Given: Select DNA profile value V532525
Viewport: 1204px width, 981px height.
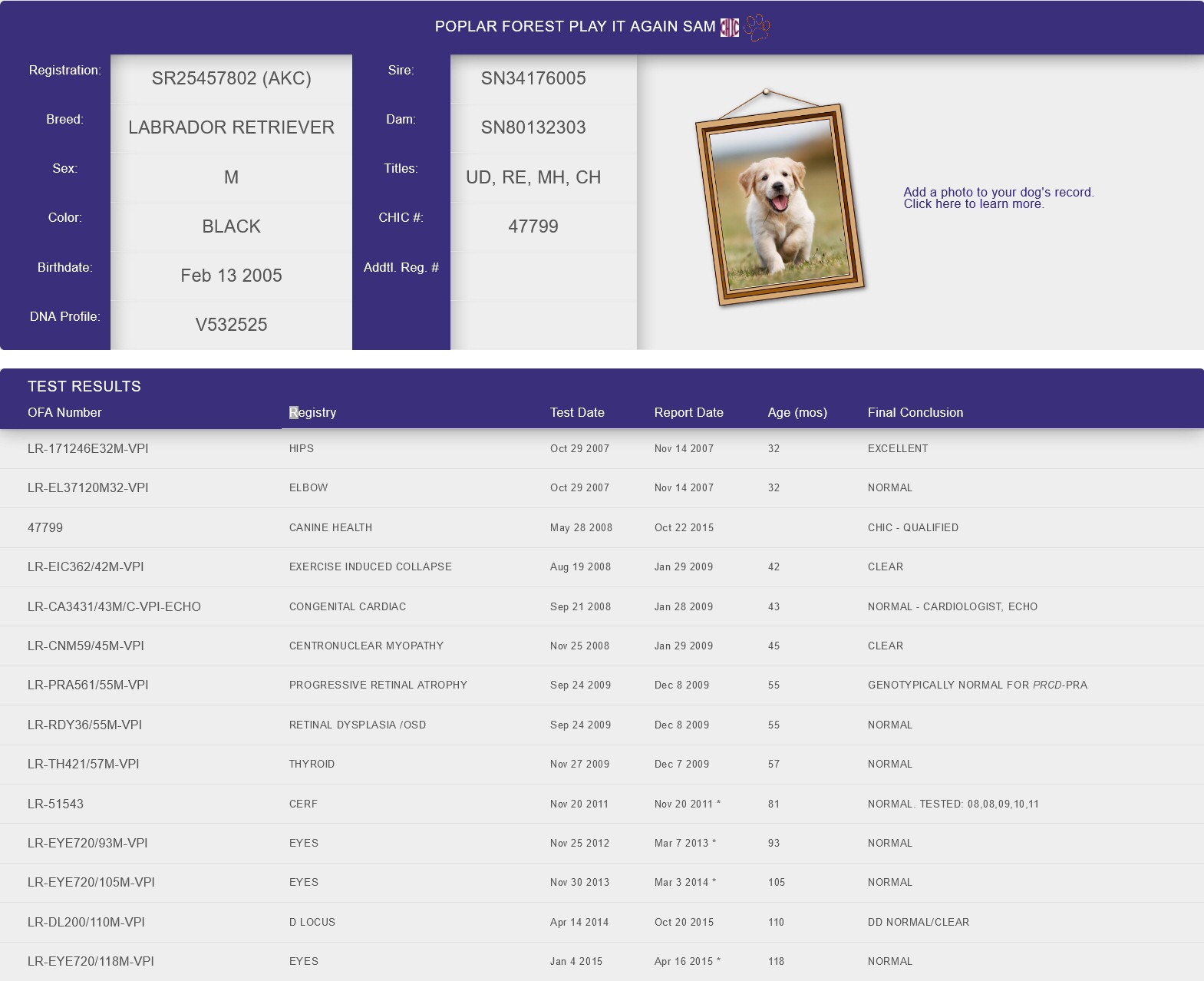Looking at the screenshot, I should [x=231, y=325].
